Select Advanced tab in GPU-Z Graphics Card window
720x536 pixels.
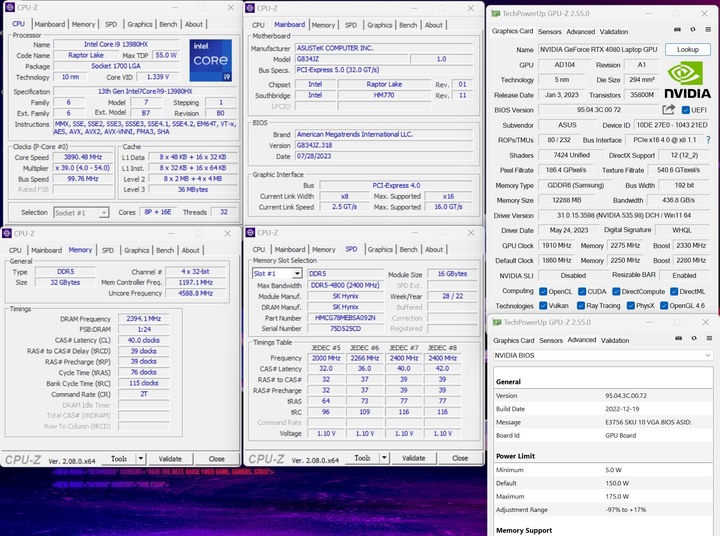click(580, 32)
